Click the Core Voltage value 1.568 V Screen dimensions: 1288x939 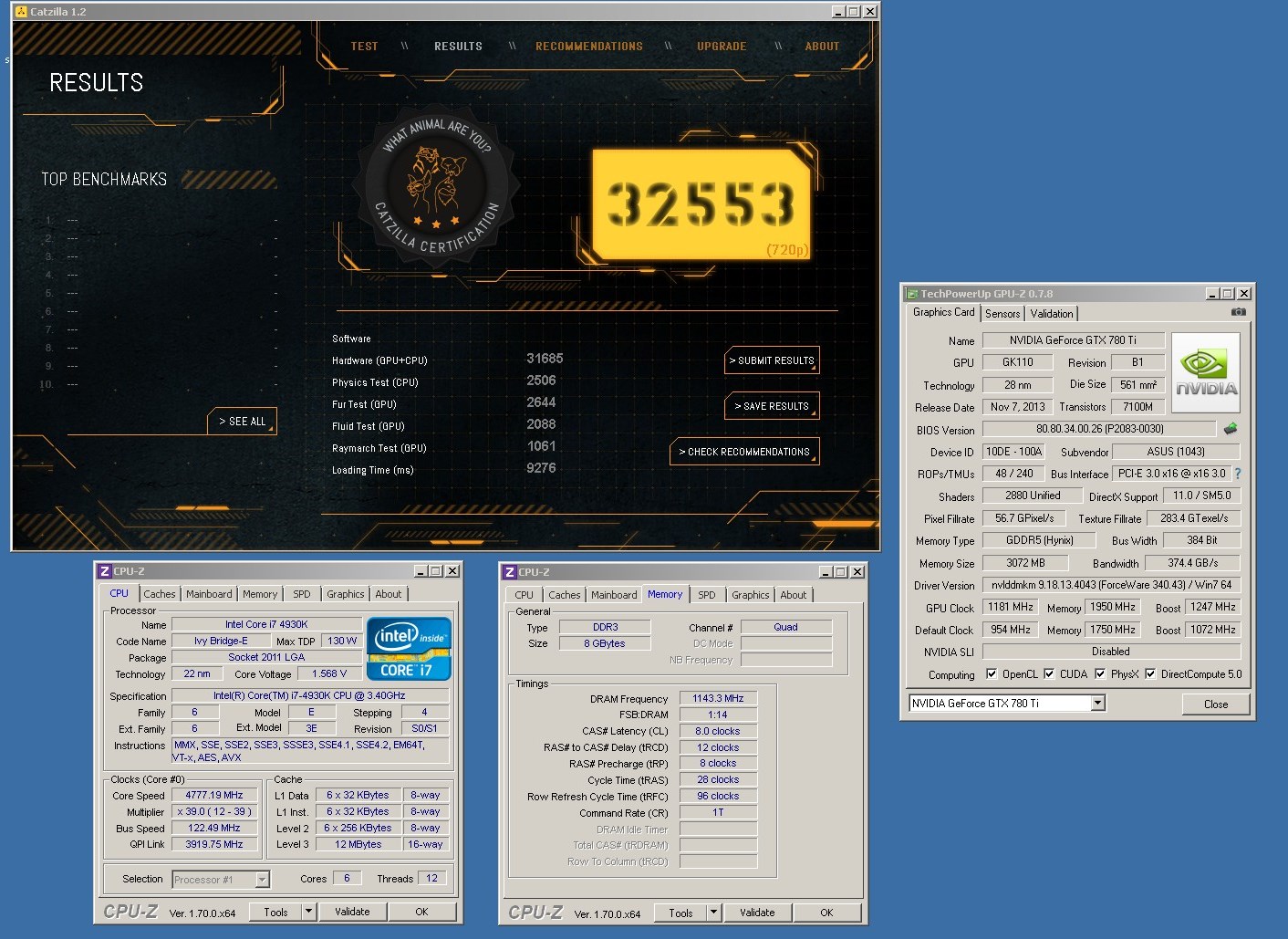(329, 674)
